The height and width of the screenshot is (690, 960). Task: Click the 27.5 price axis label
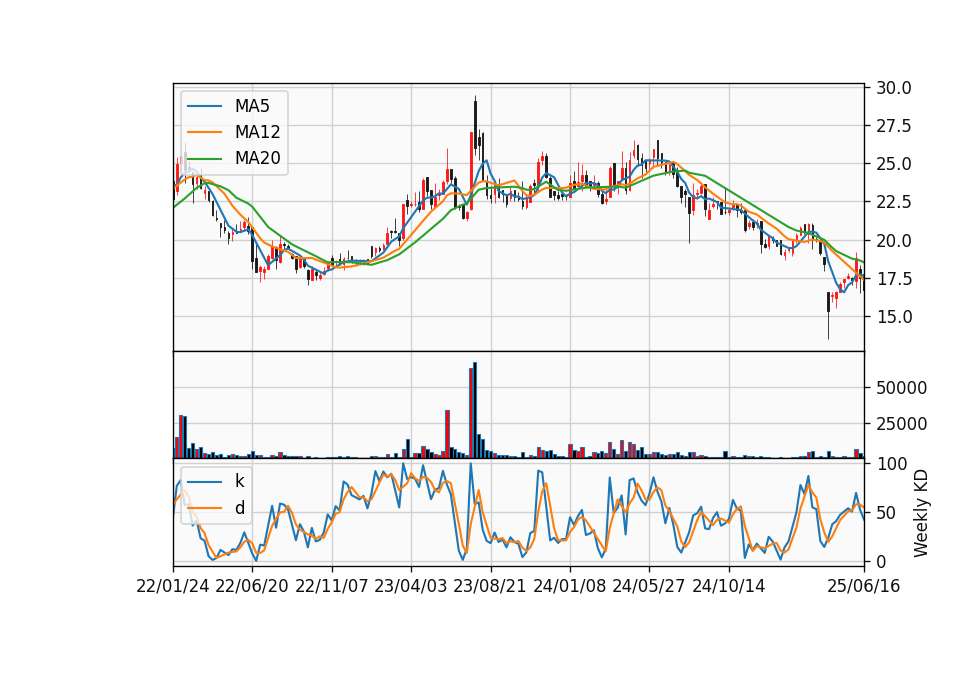[x=893, y=126]
